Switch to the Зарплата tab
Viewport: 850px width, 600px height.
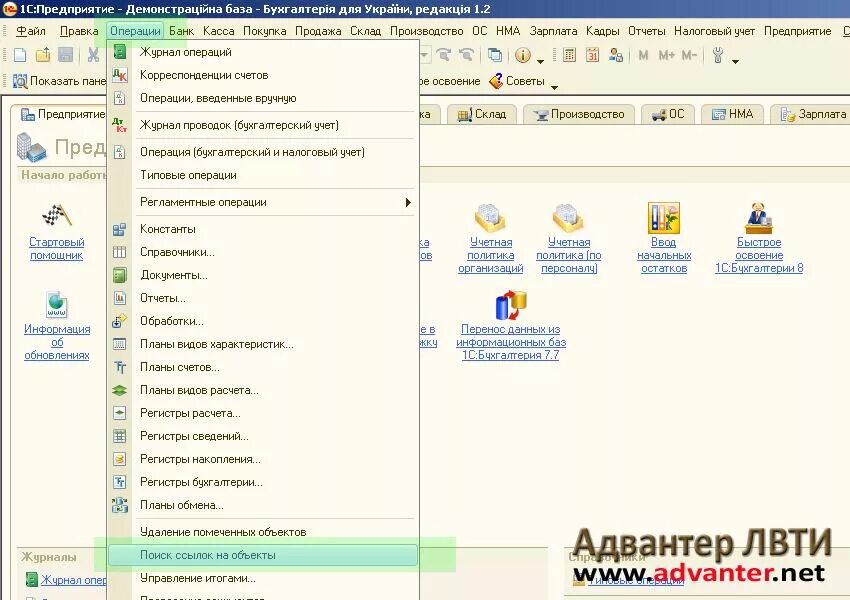[810, 114]
